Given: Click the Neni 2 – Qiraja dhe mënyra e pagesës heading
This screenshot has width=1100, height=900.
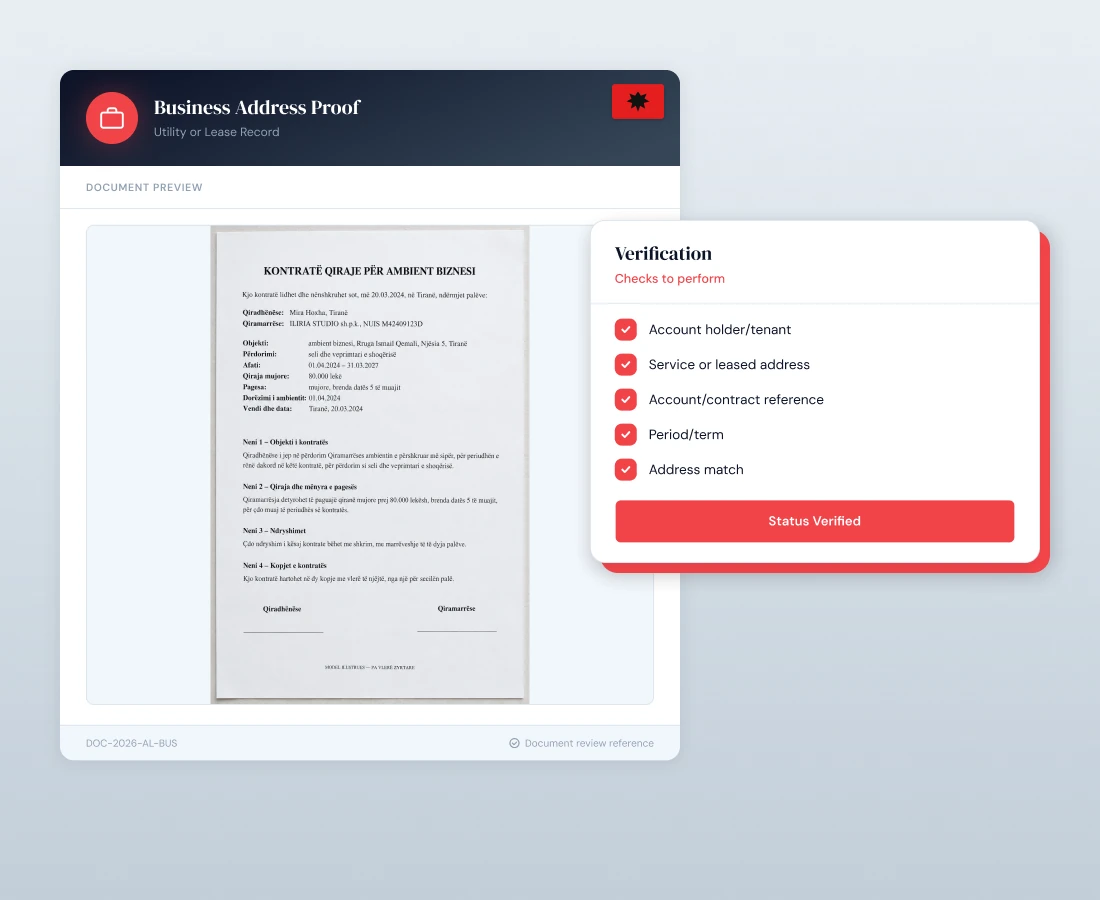Looking at the screenshot, I should (x=300, y=486).
